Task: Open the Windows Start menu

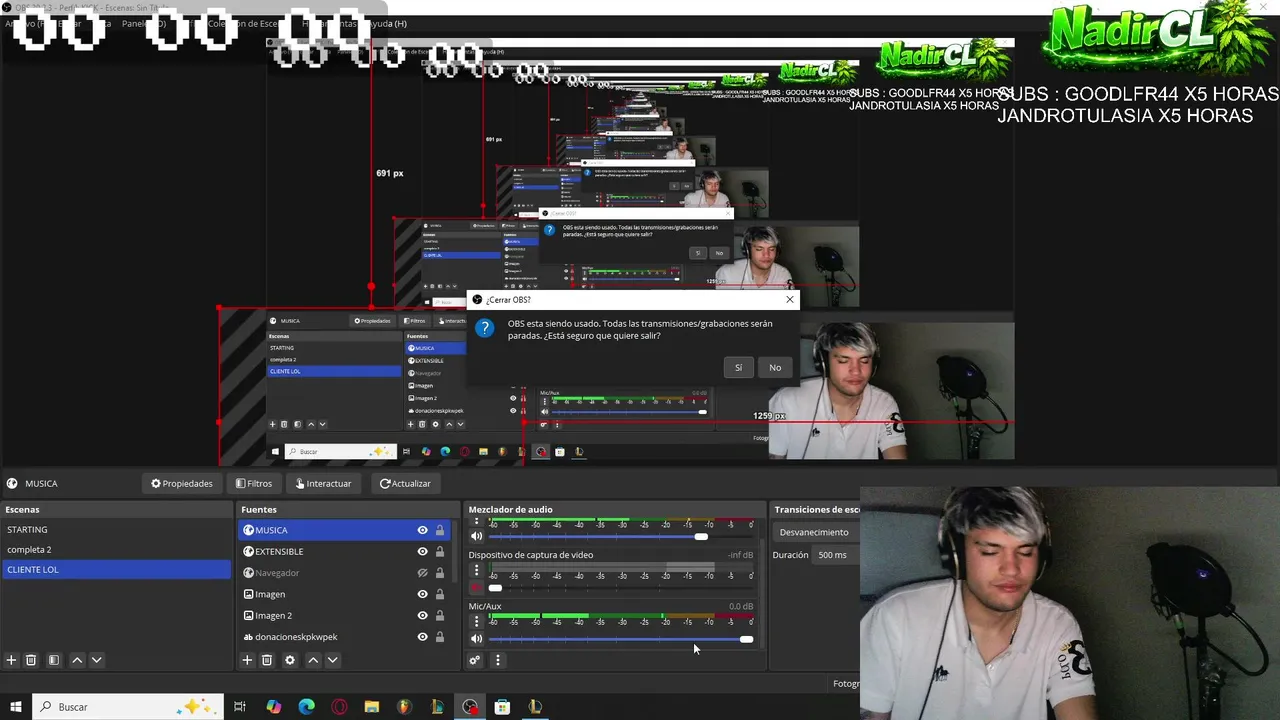Action: click(16, 707)
